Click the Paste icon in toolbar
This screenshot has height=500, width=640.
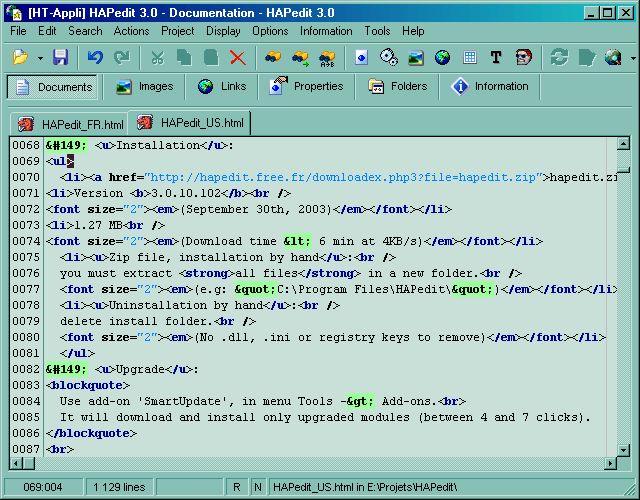point(211,57)
